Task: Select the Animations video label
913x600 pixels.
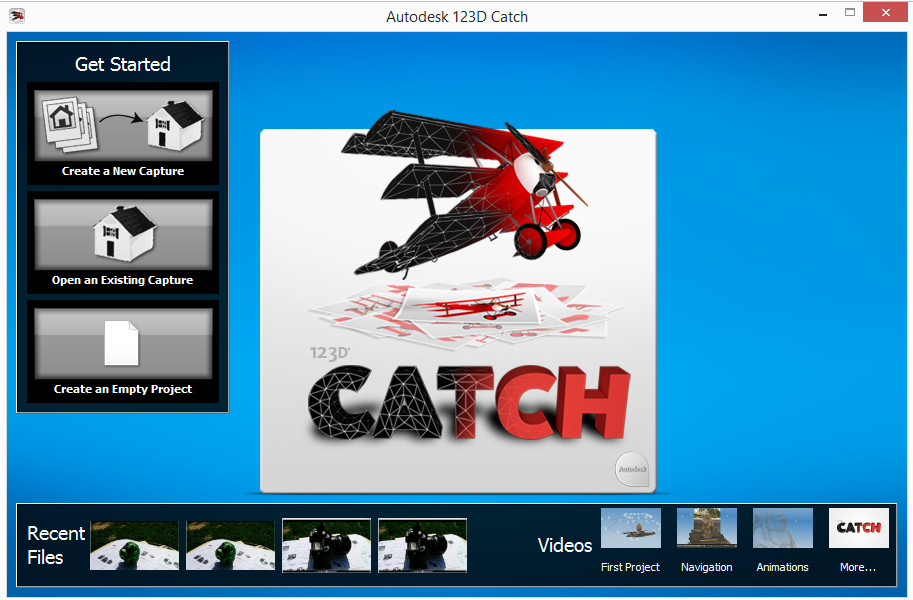Action: click(x=782, y=567)
